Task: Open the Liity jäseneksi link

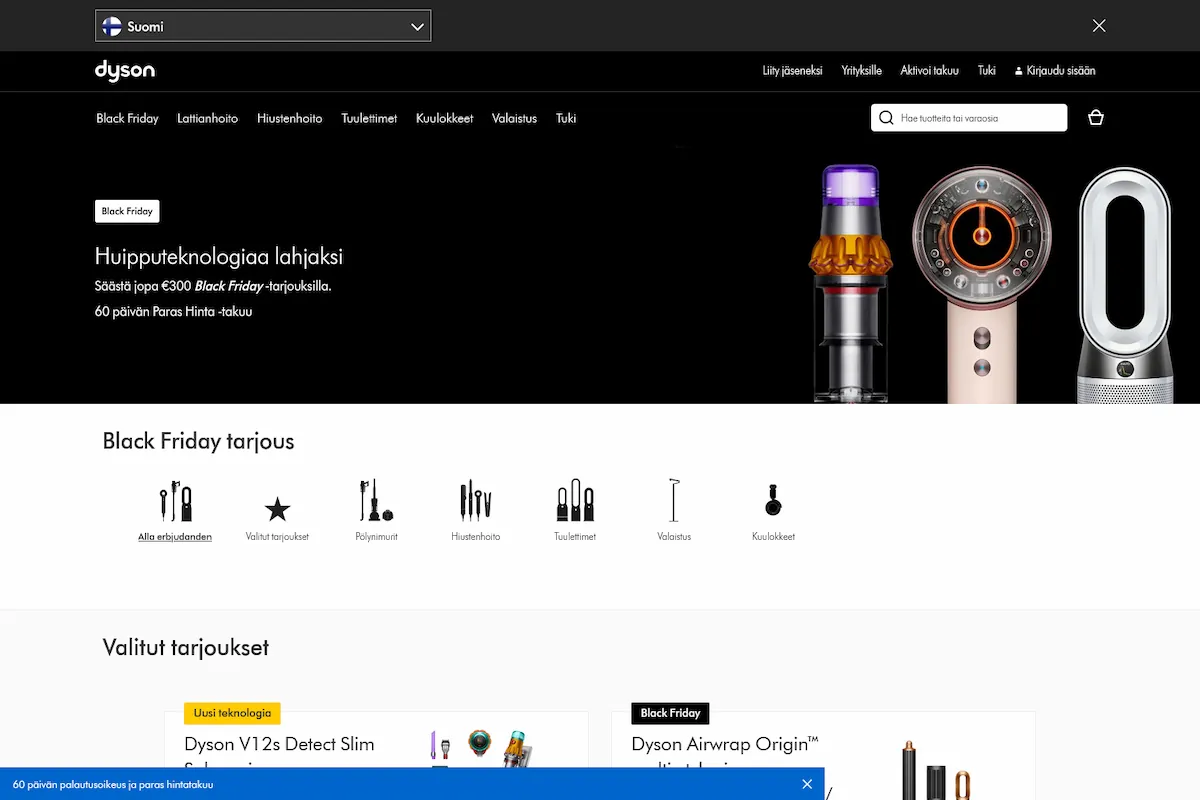Action: (792, 70)
